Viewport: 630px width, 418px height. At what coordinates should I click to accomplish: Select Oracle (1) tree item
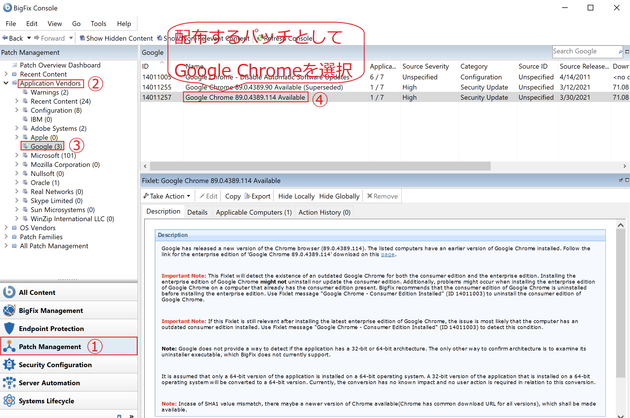click(45, 182)
